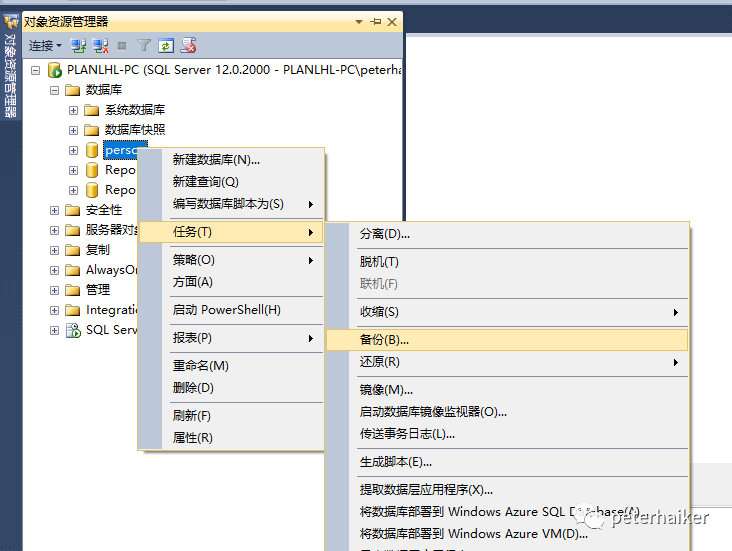Choose 删除(D) in the context menu
Image resolution: width=732 pixels, height=551 pixels.
232,388
